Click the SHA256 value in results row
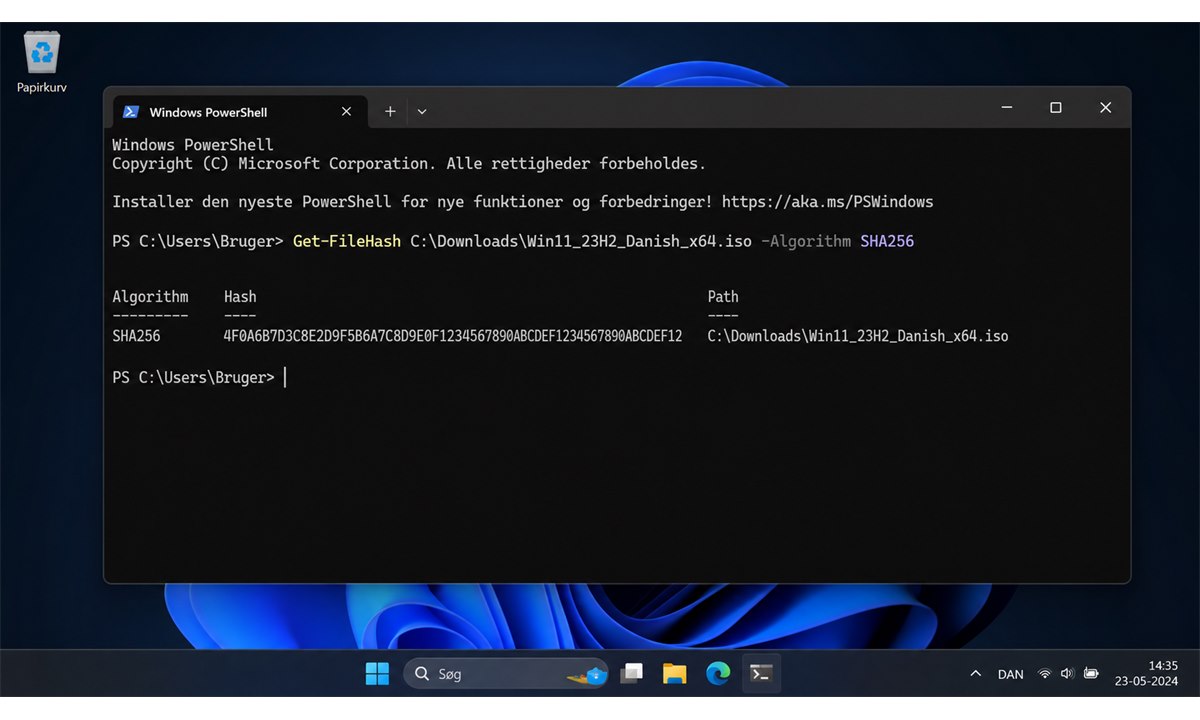1200x720 pixels. tap(136, 336)
